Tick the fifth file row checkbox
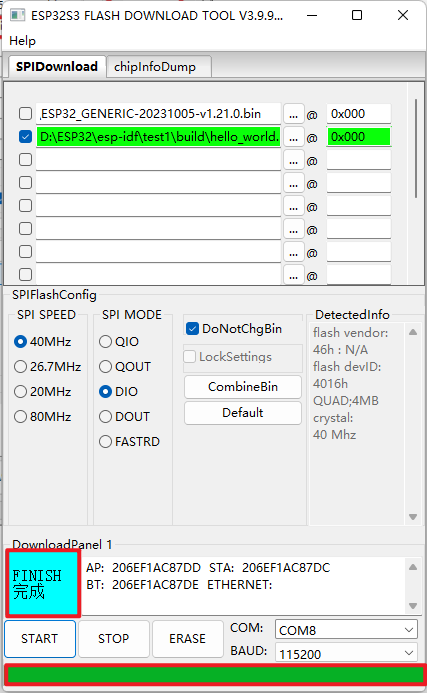The height and width of the screenshot is (693, 427). tap(26, 206)
